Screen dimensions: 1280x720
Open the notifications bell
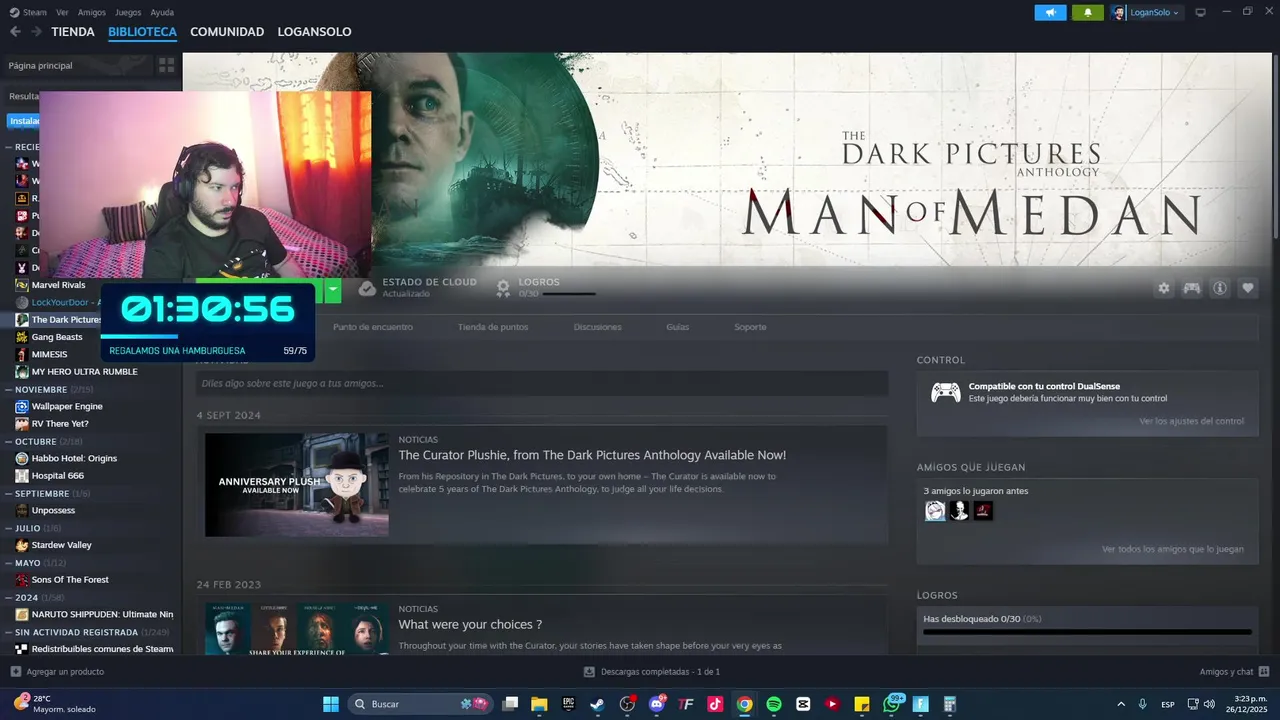[1087, 12]
